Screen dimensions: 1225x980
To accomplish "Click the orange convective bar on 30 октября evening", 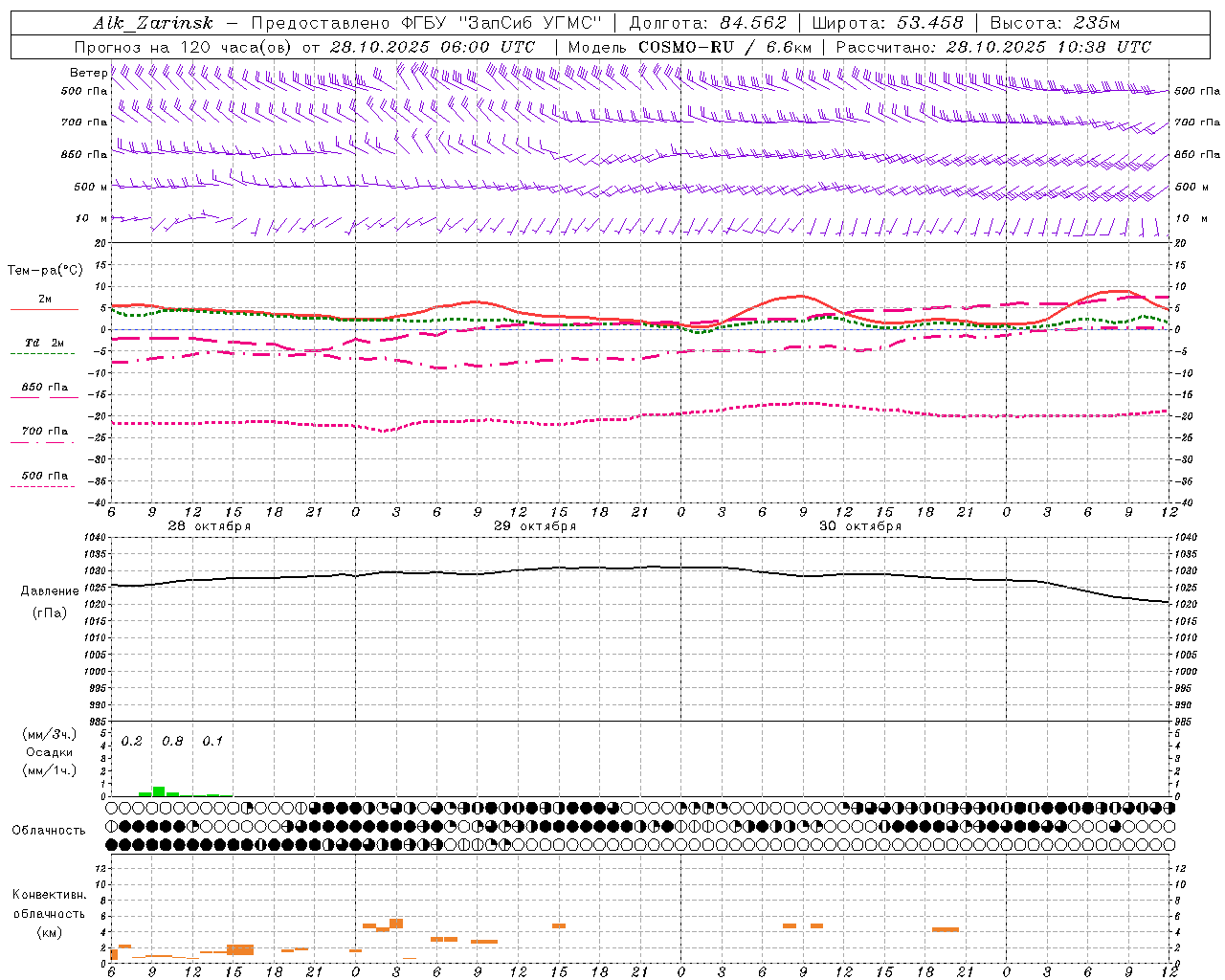I will point(946,929).
